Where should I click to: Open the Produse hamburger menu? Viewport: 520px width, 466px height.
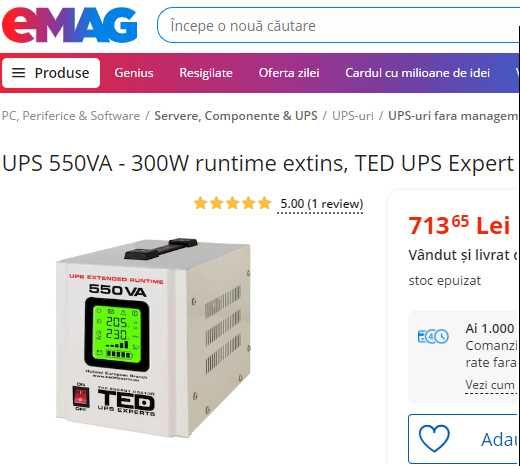pyautogui.click(x=51, y=73)
